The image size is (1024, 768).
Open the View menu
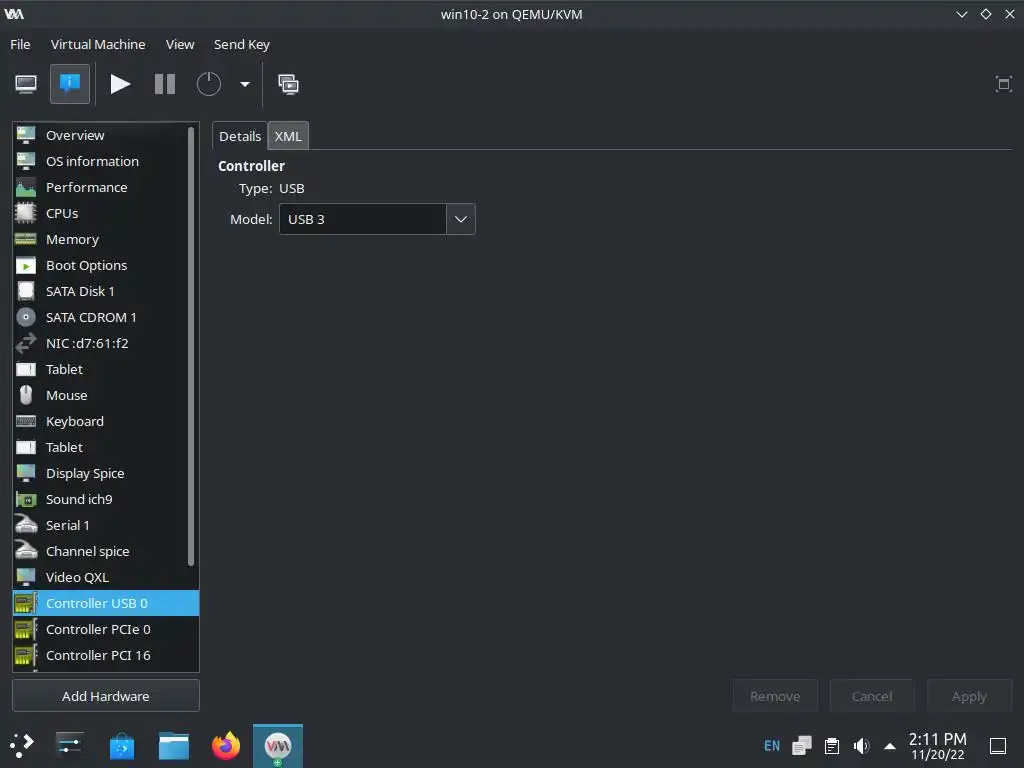pos(180,44)
